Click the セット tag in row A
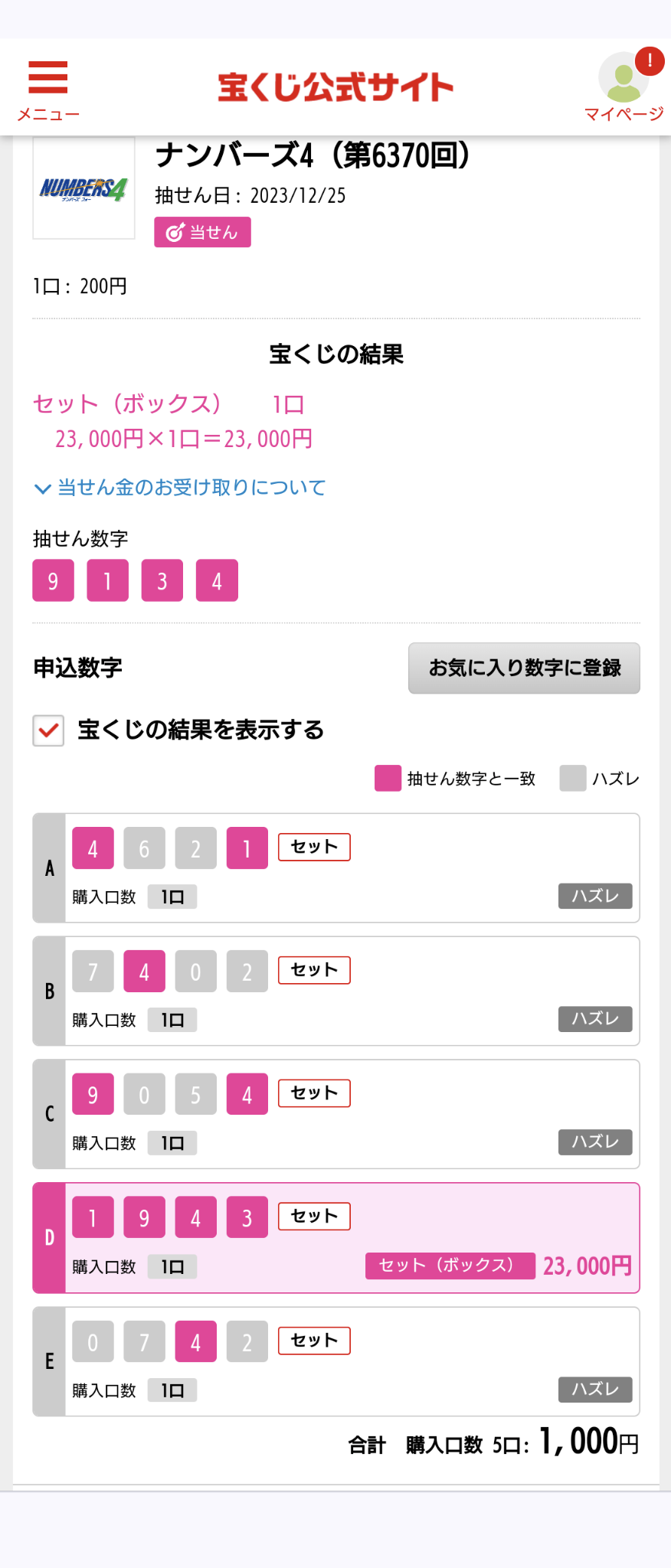The height and width of the screenshot is (1568, 671). (x=314, y=847)
